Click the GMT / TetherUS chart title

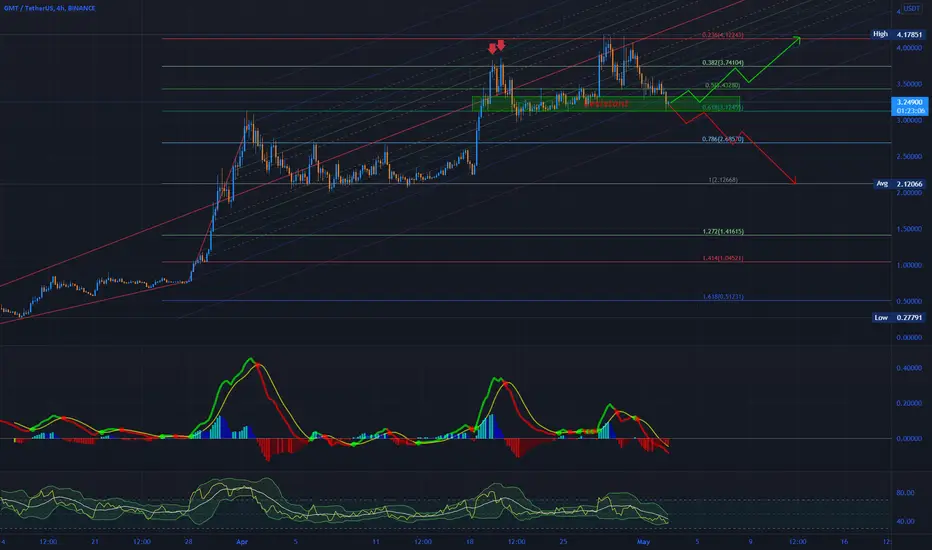point(49,8)
